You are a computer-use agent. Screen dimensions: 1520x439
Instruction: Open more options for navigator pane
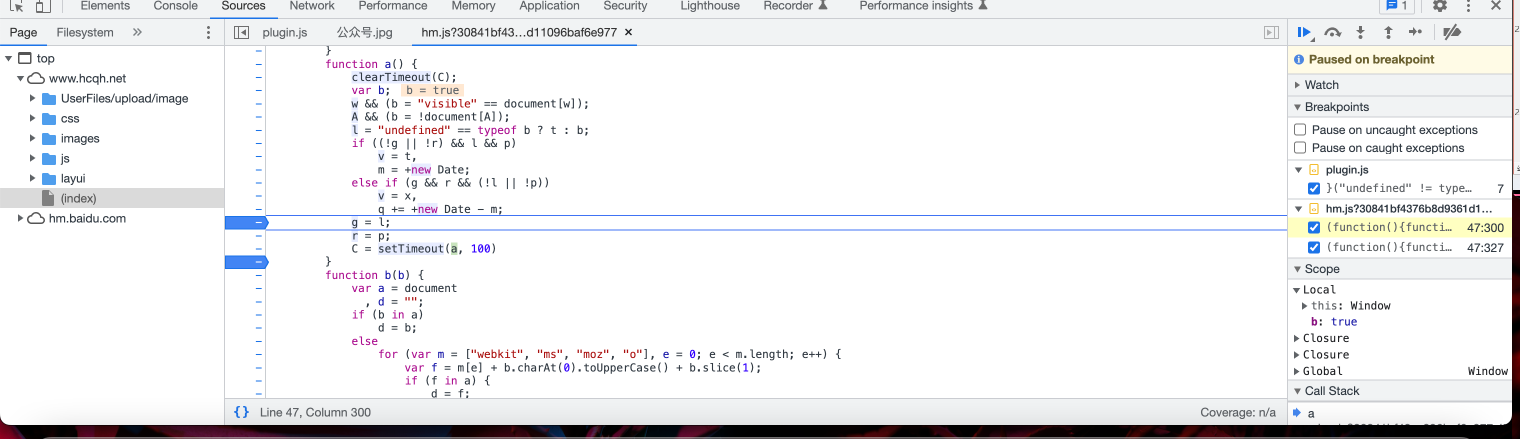208,32
